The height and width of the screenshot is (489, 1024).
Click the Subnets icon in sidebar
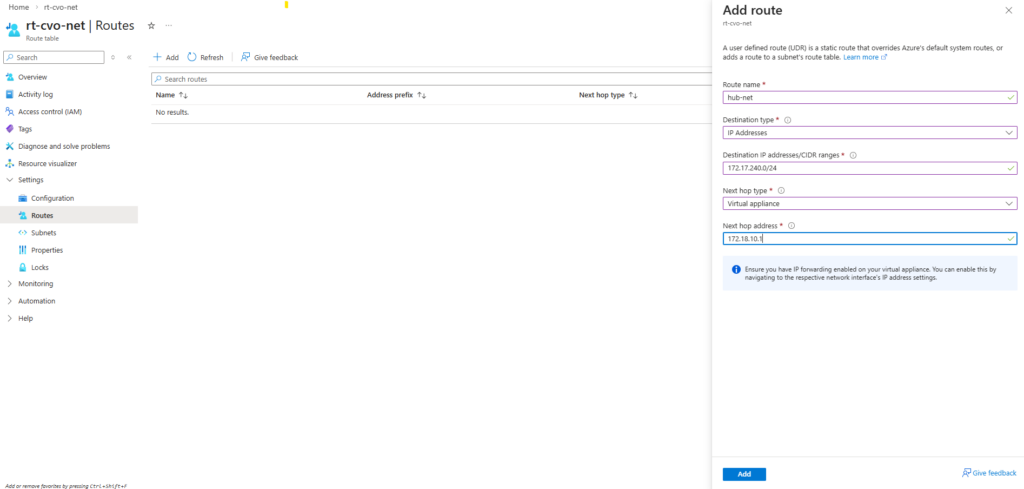click(x=22, y=232)
